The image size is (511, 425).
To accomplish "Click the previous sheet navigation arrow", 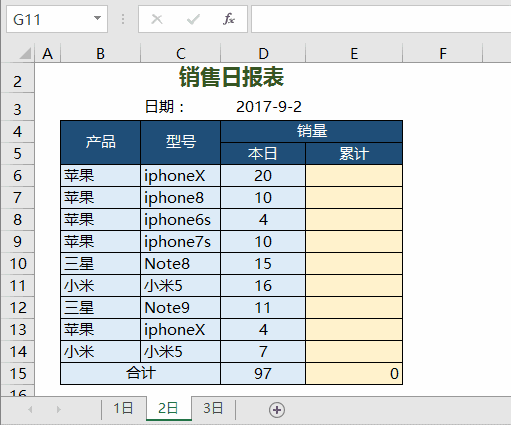I will pyautogui.click(x=30, y=409).
